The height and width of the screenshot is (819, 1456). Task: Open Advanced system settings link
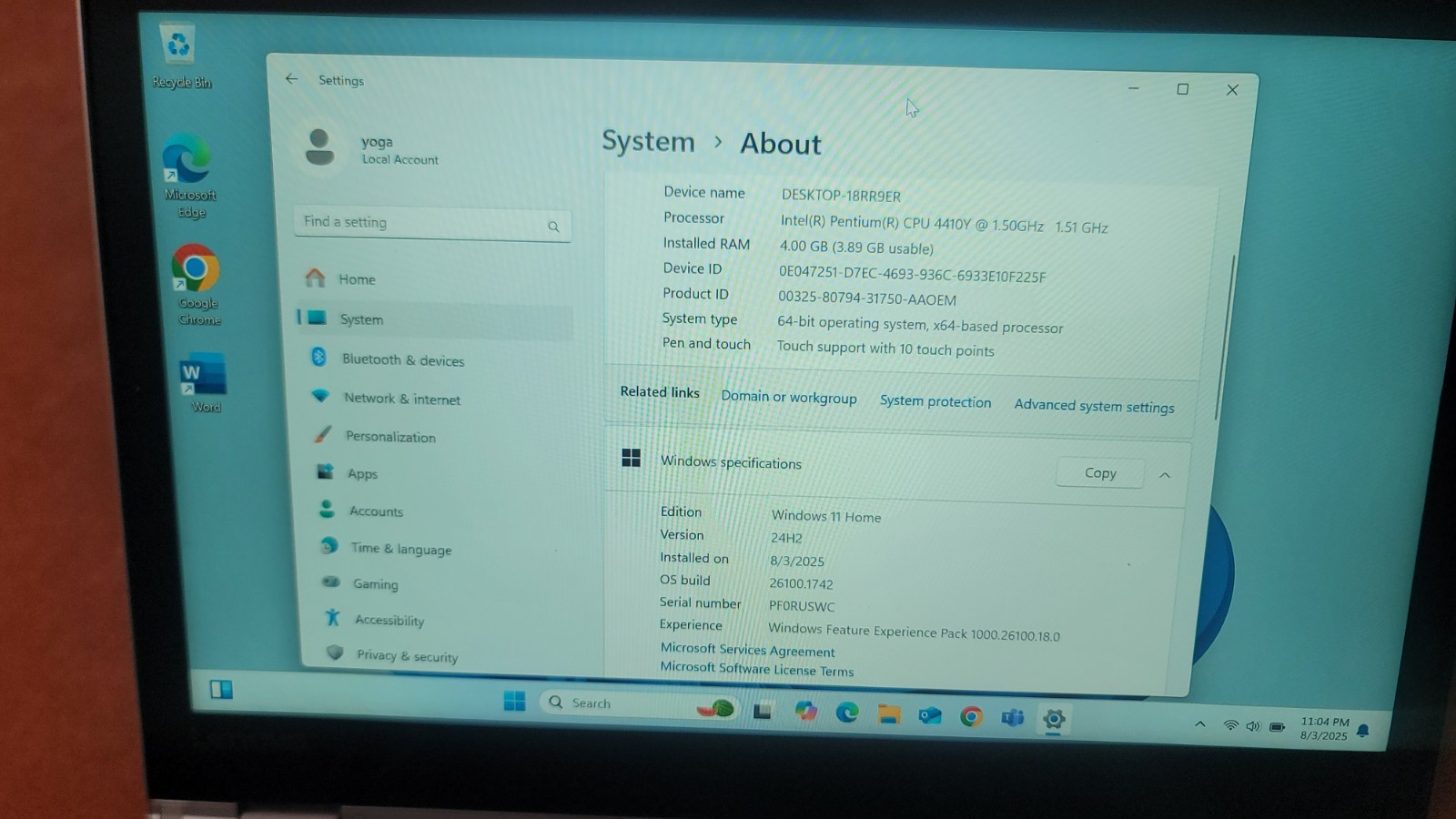(x=1094, y=406)
